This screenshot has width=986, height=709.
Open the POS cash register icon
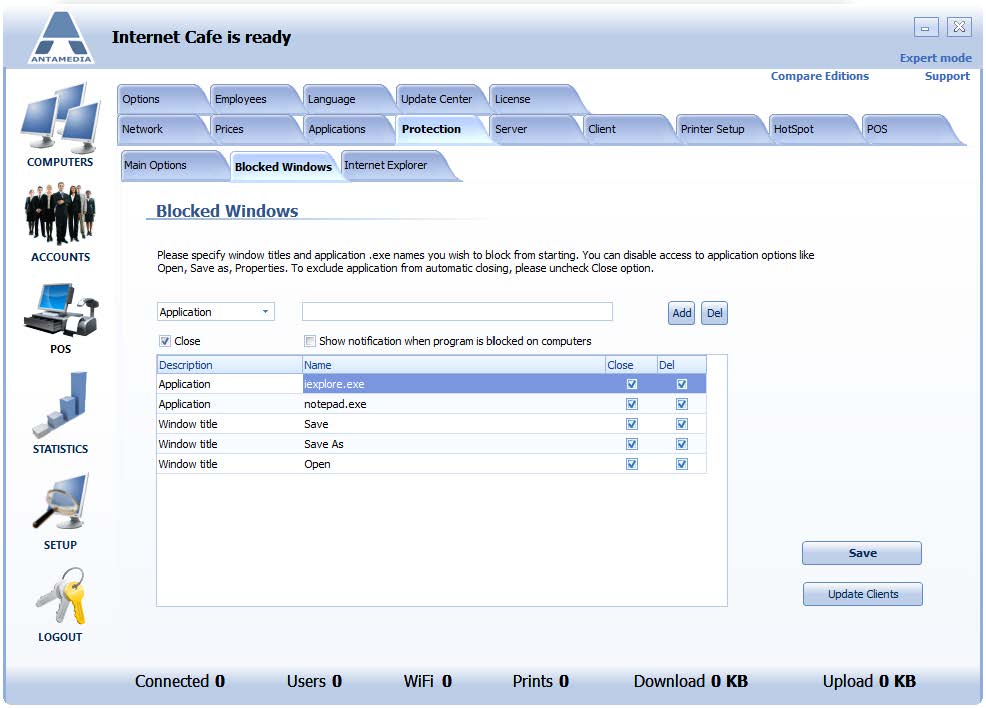coord(61,310)
